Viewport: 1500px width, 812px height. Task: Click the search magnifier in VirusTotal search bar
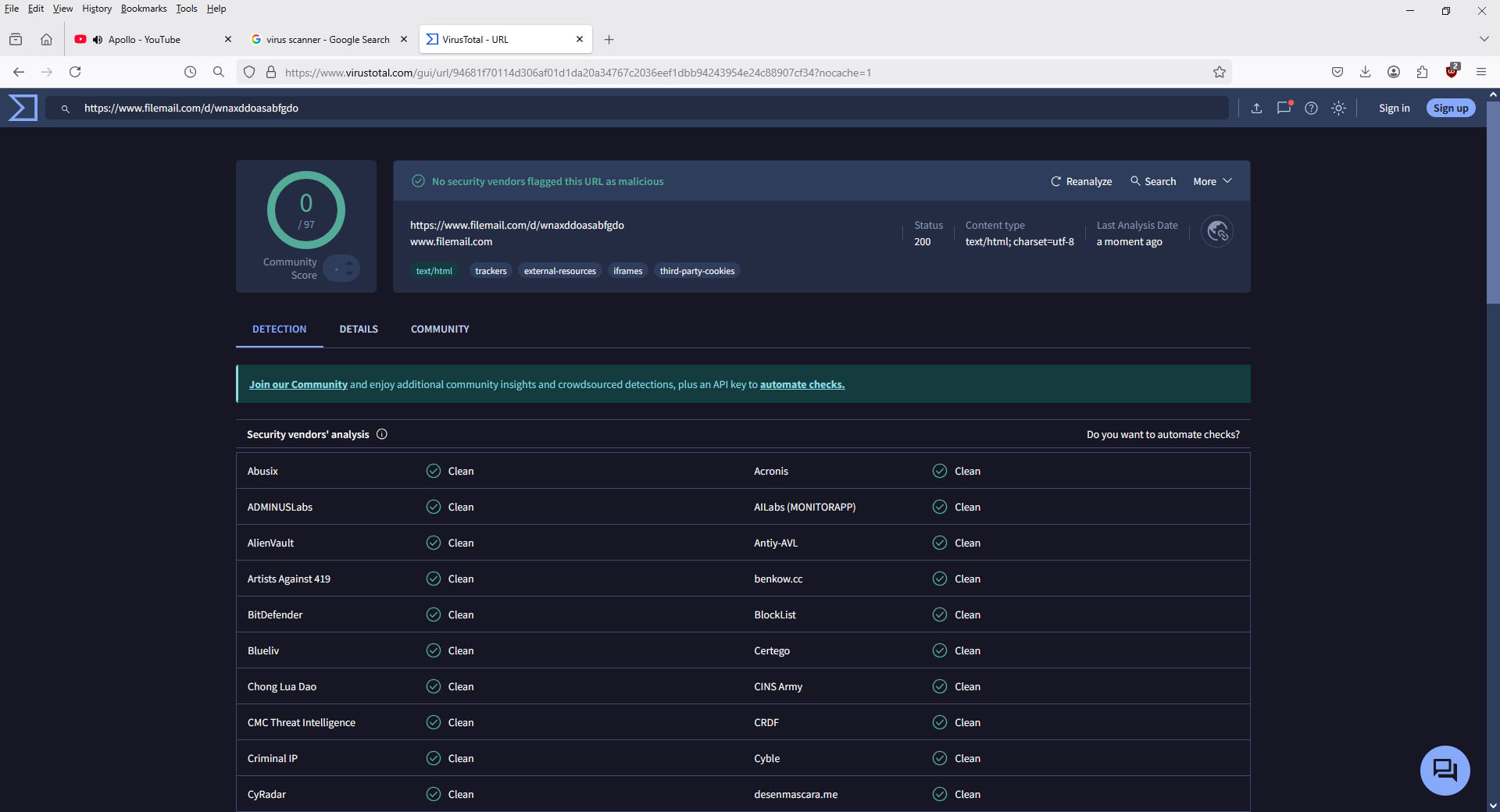coord(66,109)
